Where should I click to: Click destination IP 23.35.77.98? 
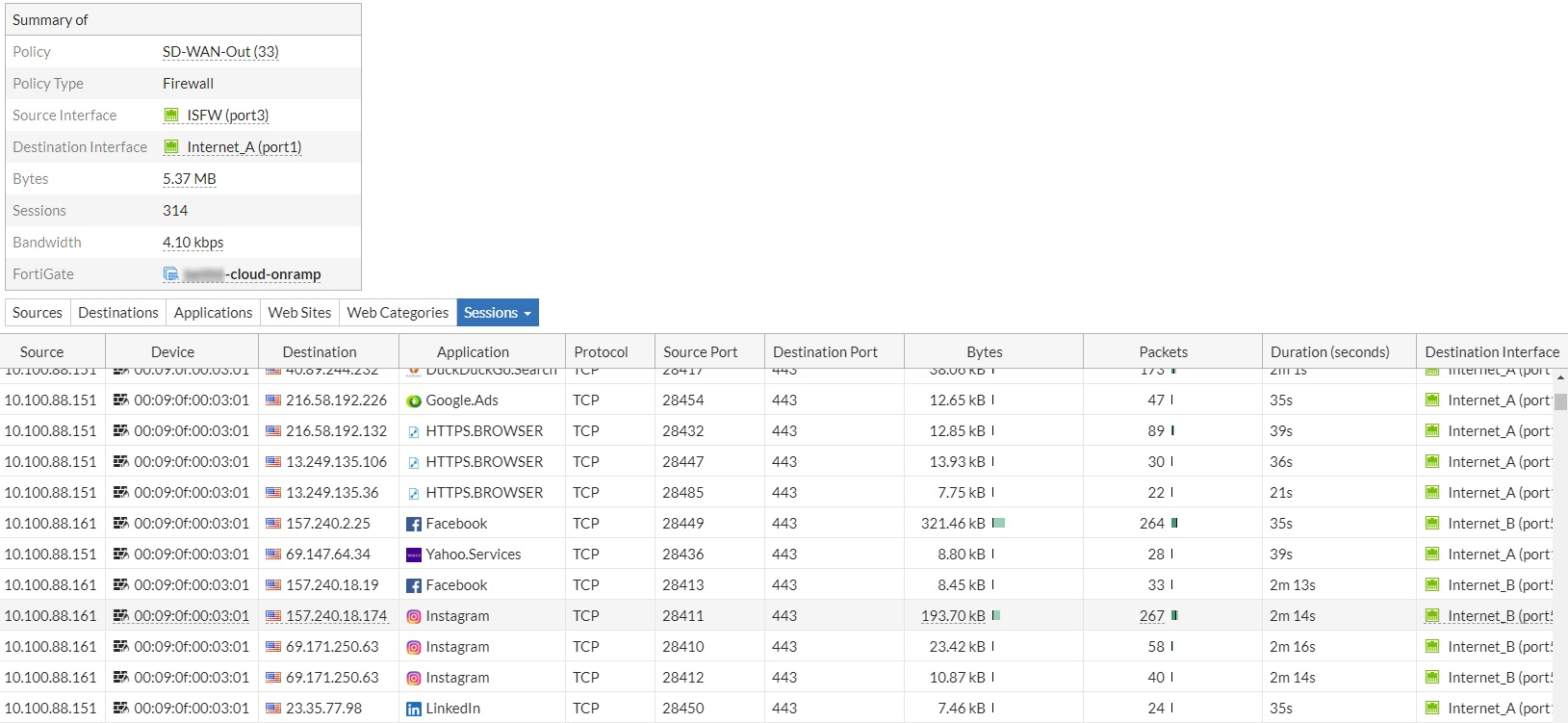(x=324, y=709)
